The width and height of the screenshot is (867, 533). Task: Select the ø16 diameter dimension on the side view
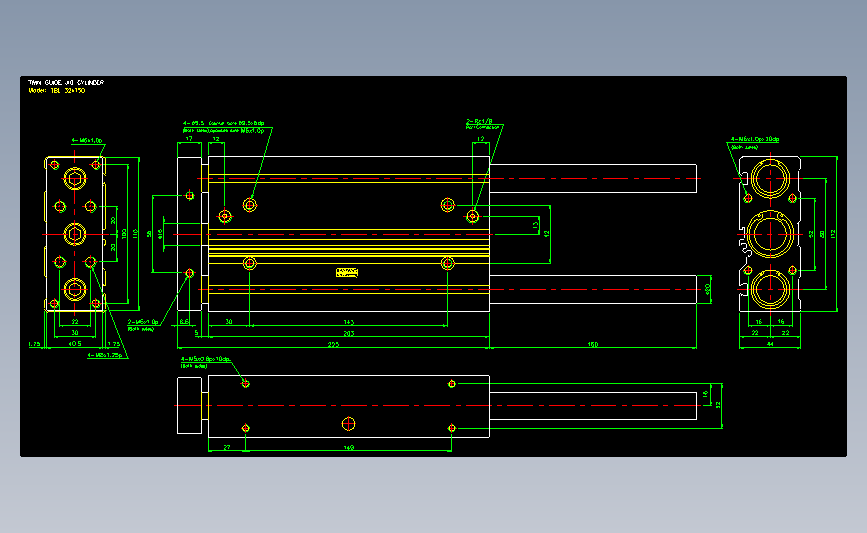(160, 234)
